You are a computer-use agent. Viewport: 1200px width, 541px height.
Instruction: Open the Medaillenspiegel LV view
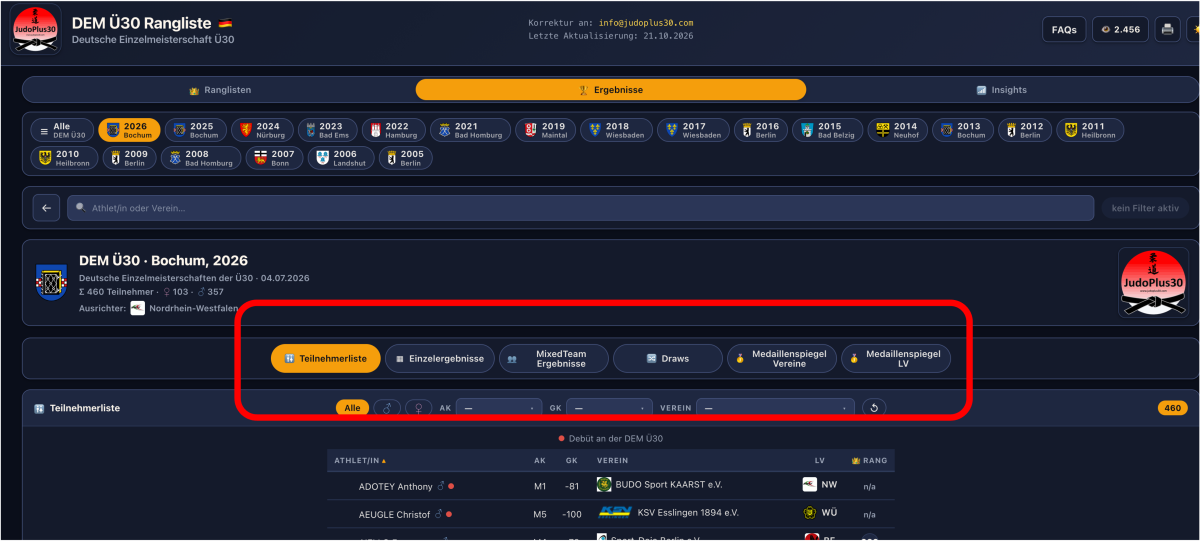click(896, 358)
